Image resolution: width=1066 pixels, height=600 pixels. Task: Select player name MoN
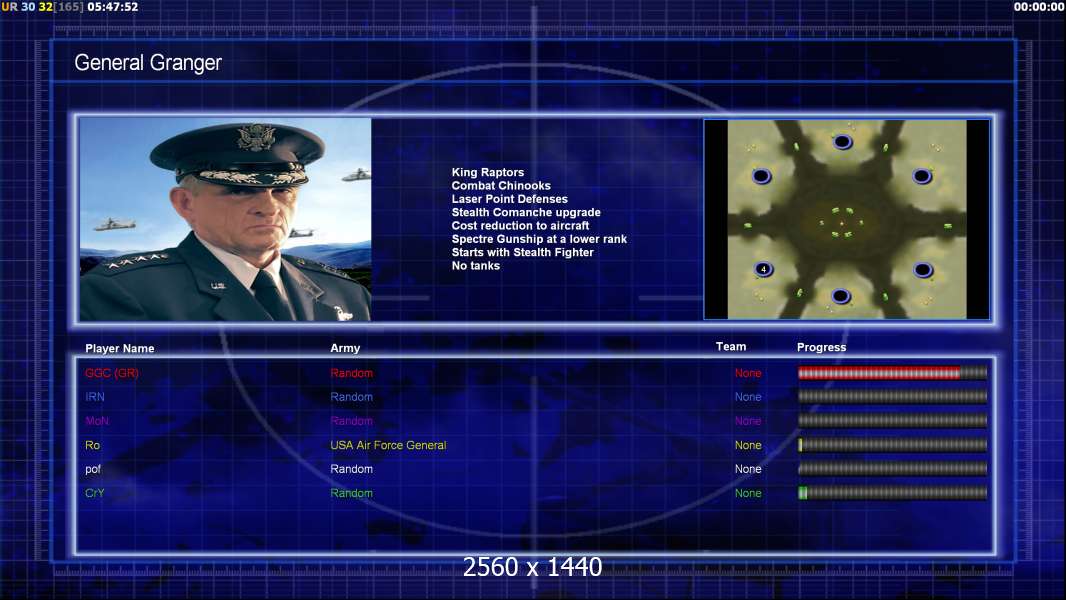(97, 421)
